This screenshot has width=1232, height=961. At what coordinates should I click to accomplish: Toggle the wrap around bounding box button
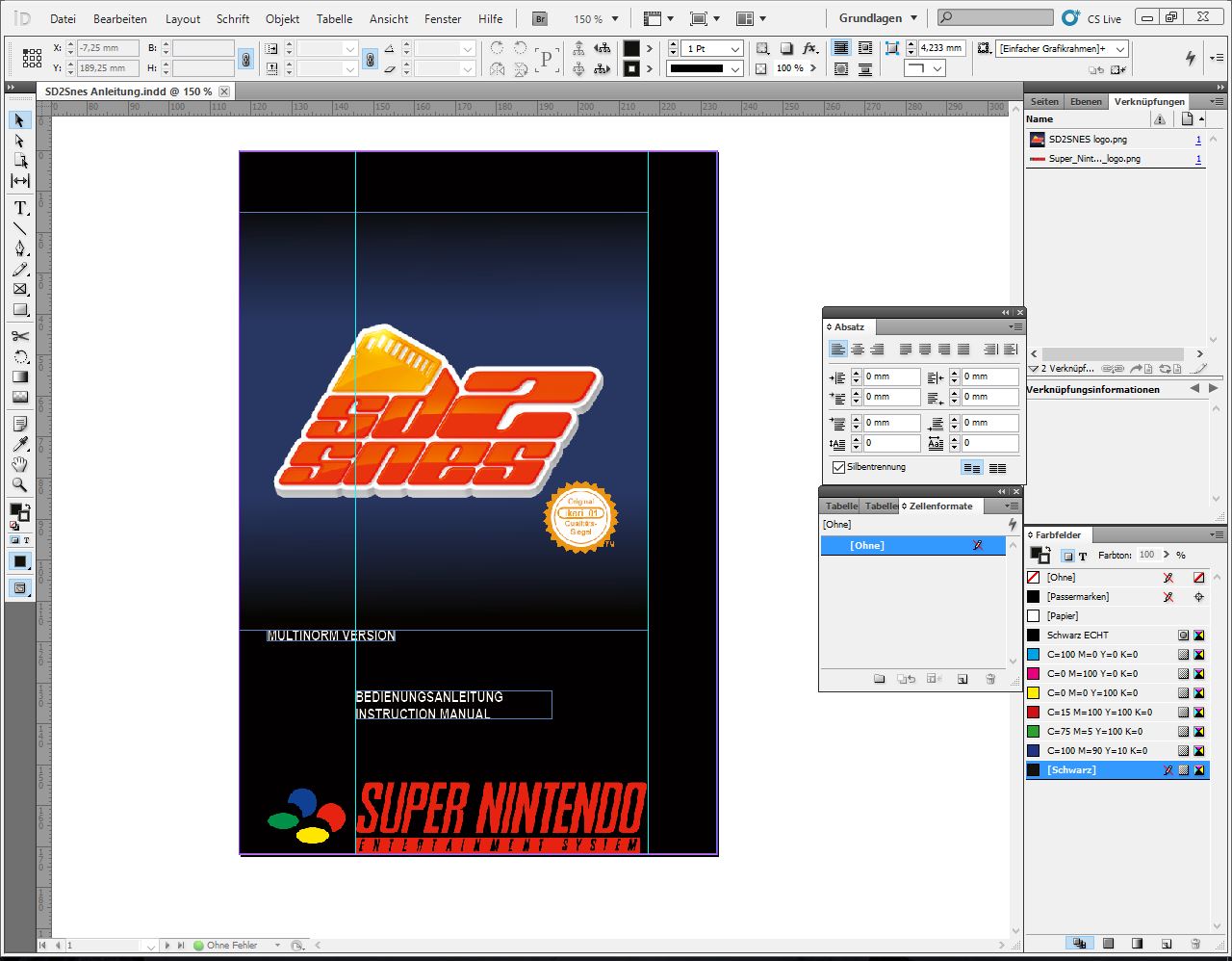[865, 48]
